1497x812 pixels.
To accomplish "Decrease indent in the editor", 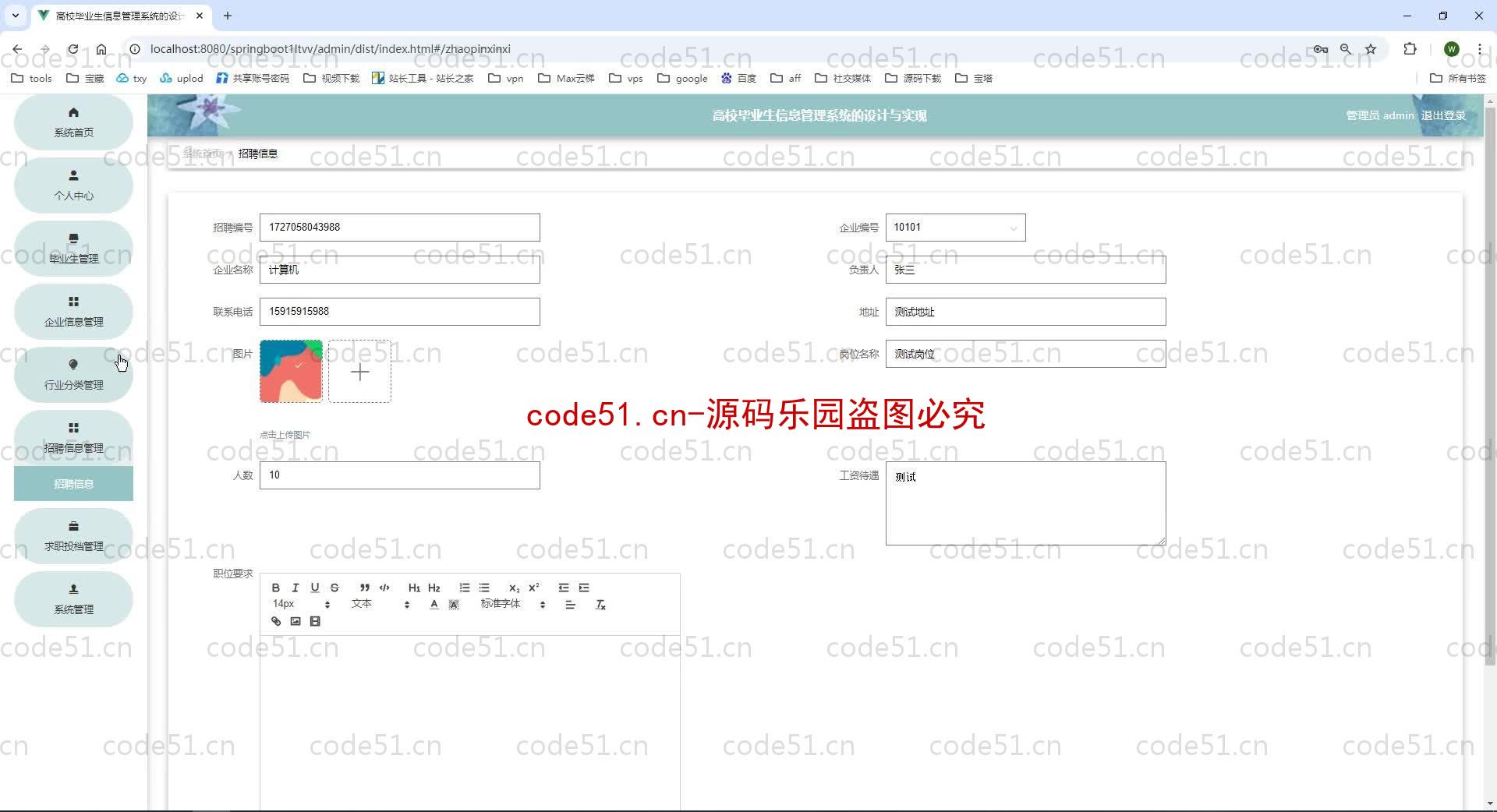I will pyautogui.click(x=564, y=588).
